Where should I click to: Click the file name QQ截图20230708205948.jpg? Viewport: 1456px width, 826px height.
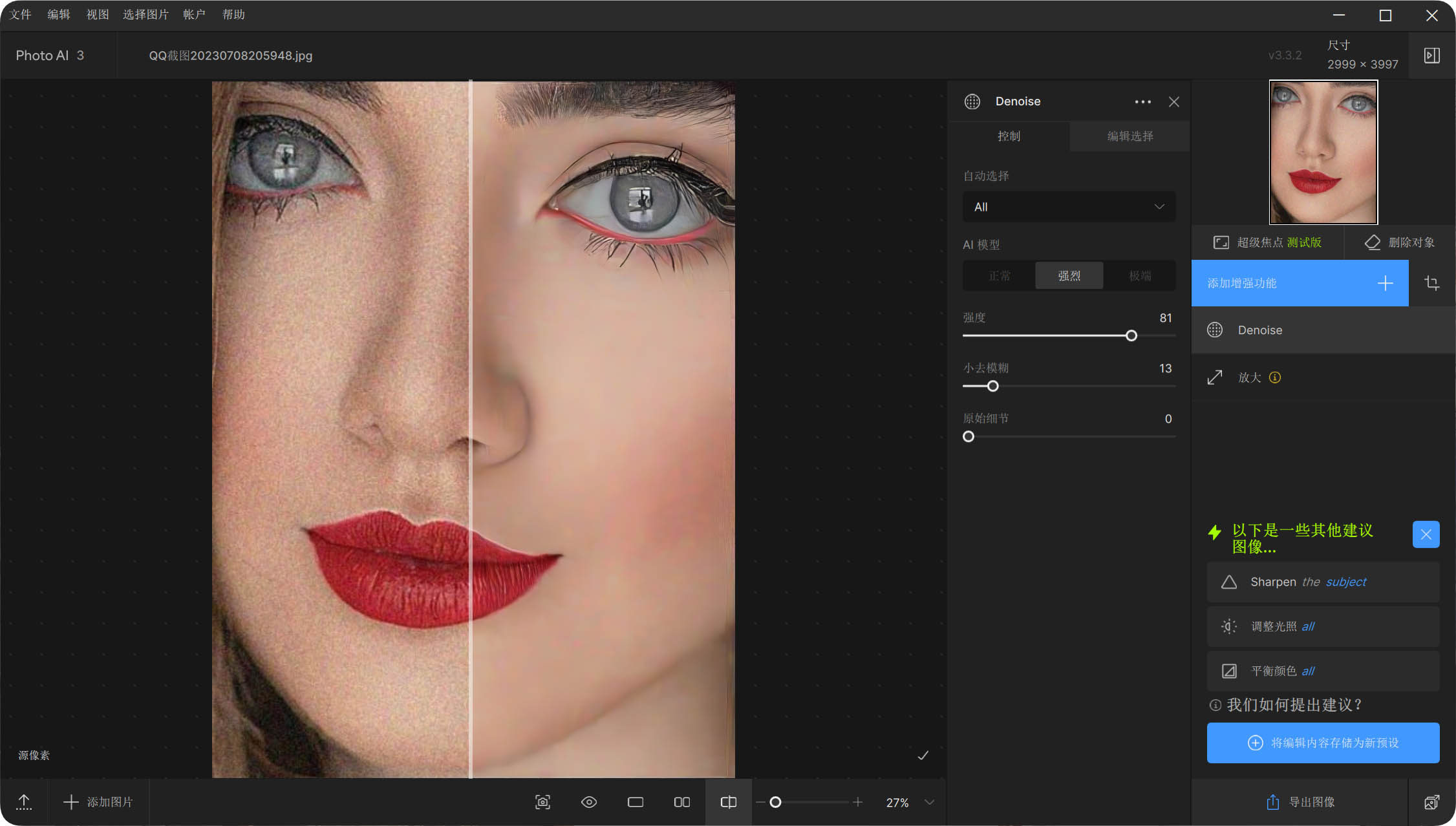click(231, 56)
